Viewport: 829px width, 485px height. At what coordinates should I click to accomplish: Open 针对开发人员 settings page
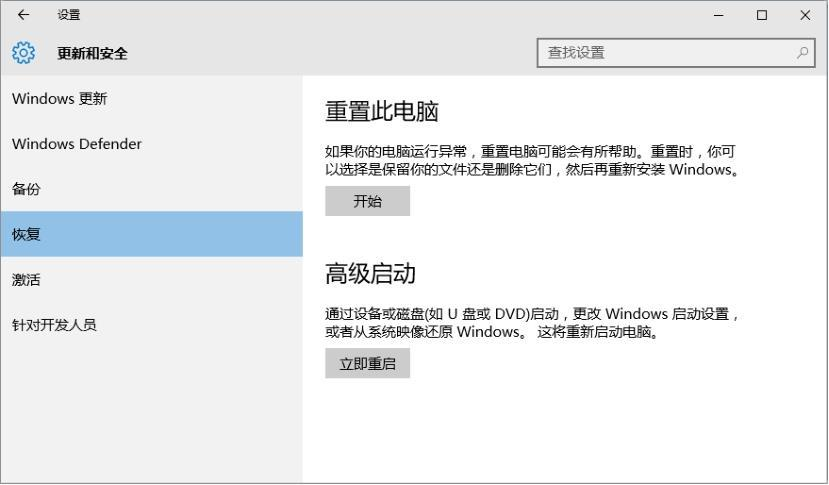pos(151,325)
